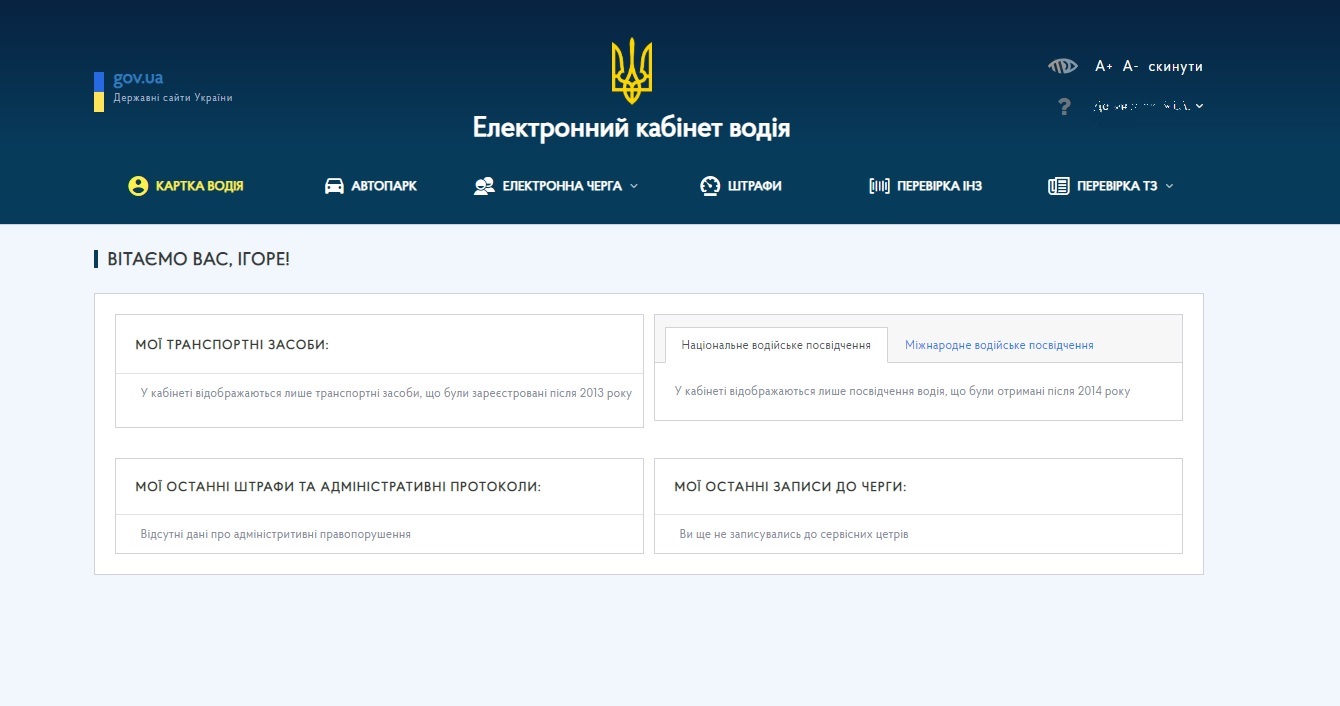Image resolution: width=1340 pixels, height=706 pixels.
Task: Open the Штрафи menu item
Action: (x=754, y=186)
